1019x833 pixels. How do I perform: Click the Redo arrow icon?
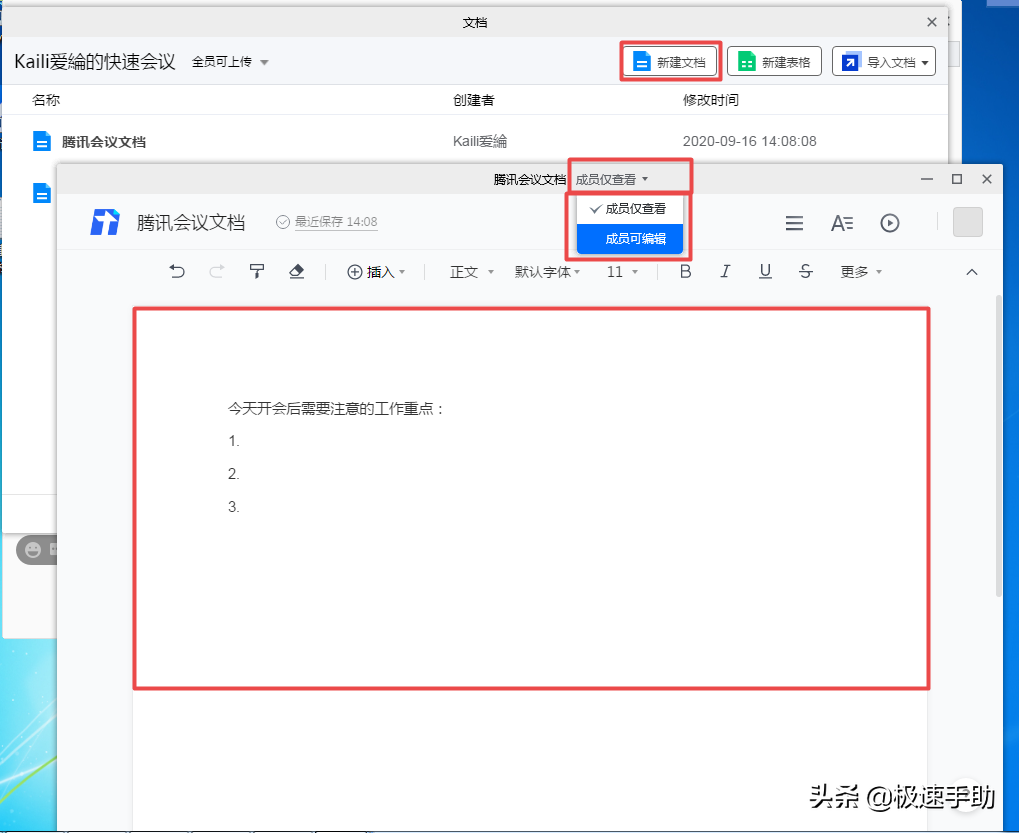click(217, 272)
